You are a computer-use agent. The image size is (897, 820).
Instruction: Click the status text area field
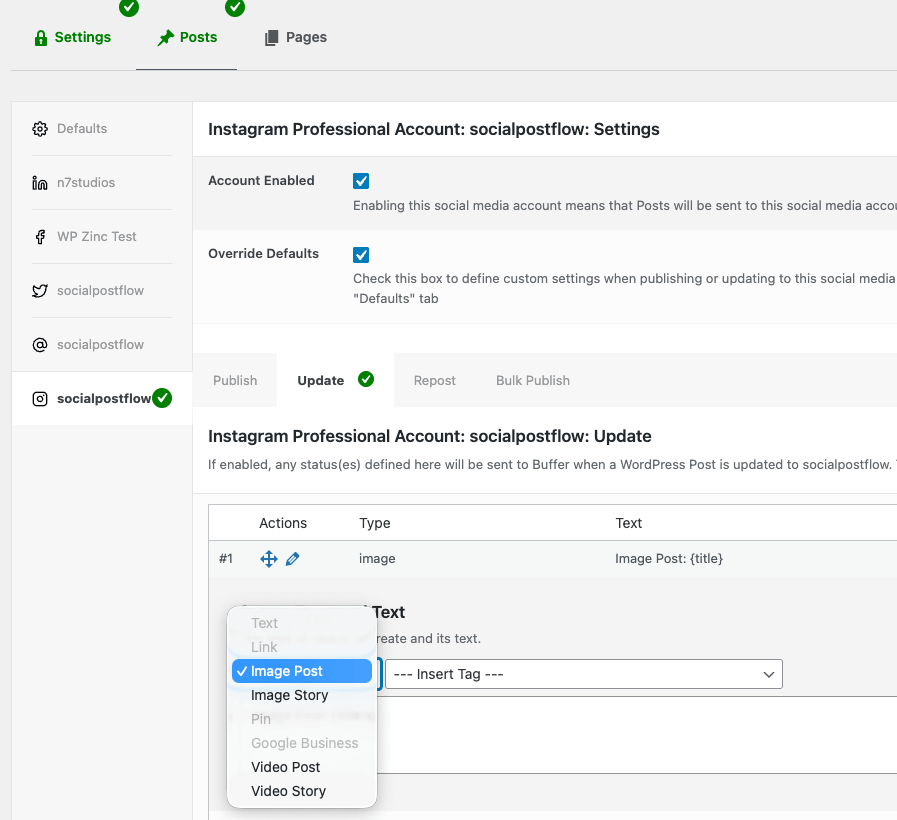pyautogui.click(x=637, y=735)
